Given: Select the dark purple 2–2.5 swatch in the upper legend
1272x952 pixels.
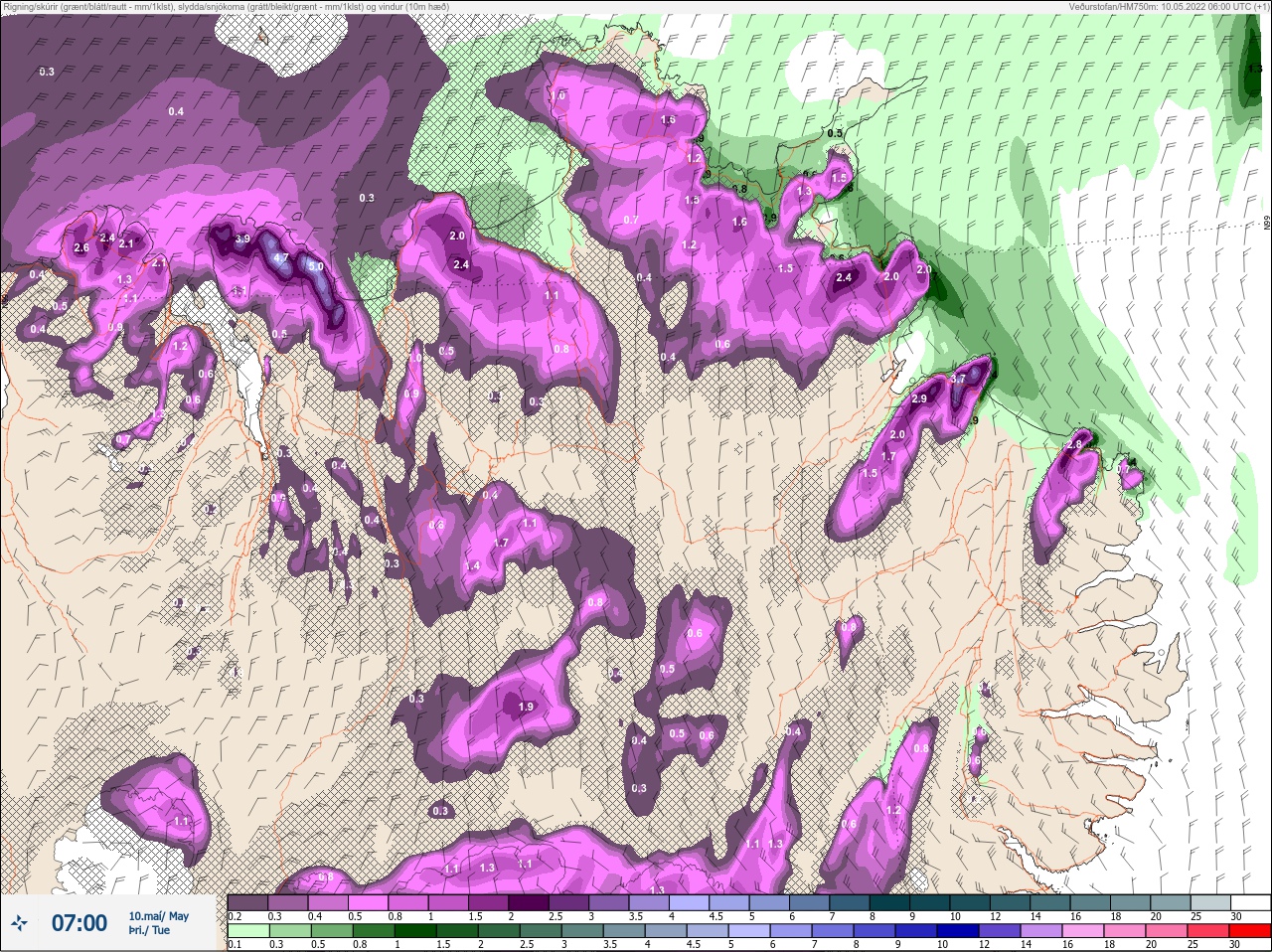Looking at the screenshot, I should pos(531,902).
